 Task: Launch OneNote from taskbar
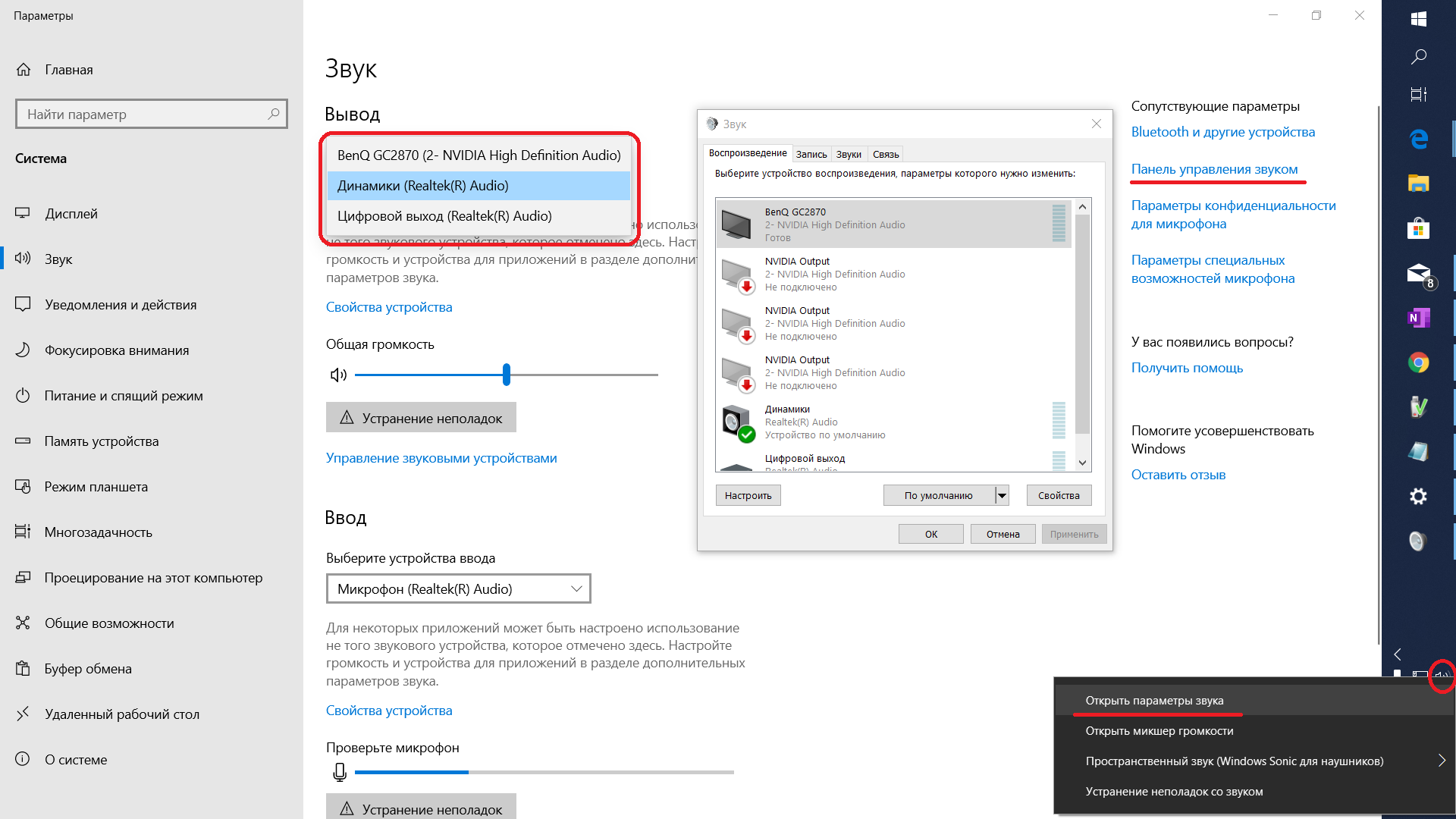(1419, 318)
